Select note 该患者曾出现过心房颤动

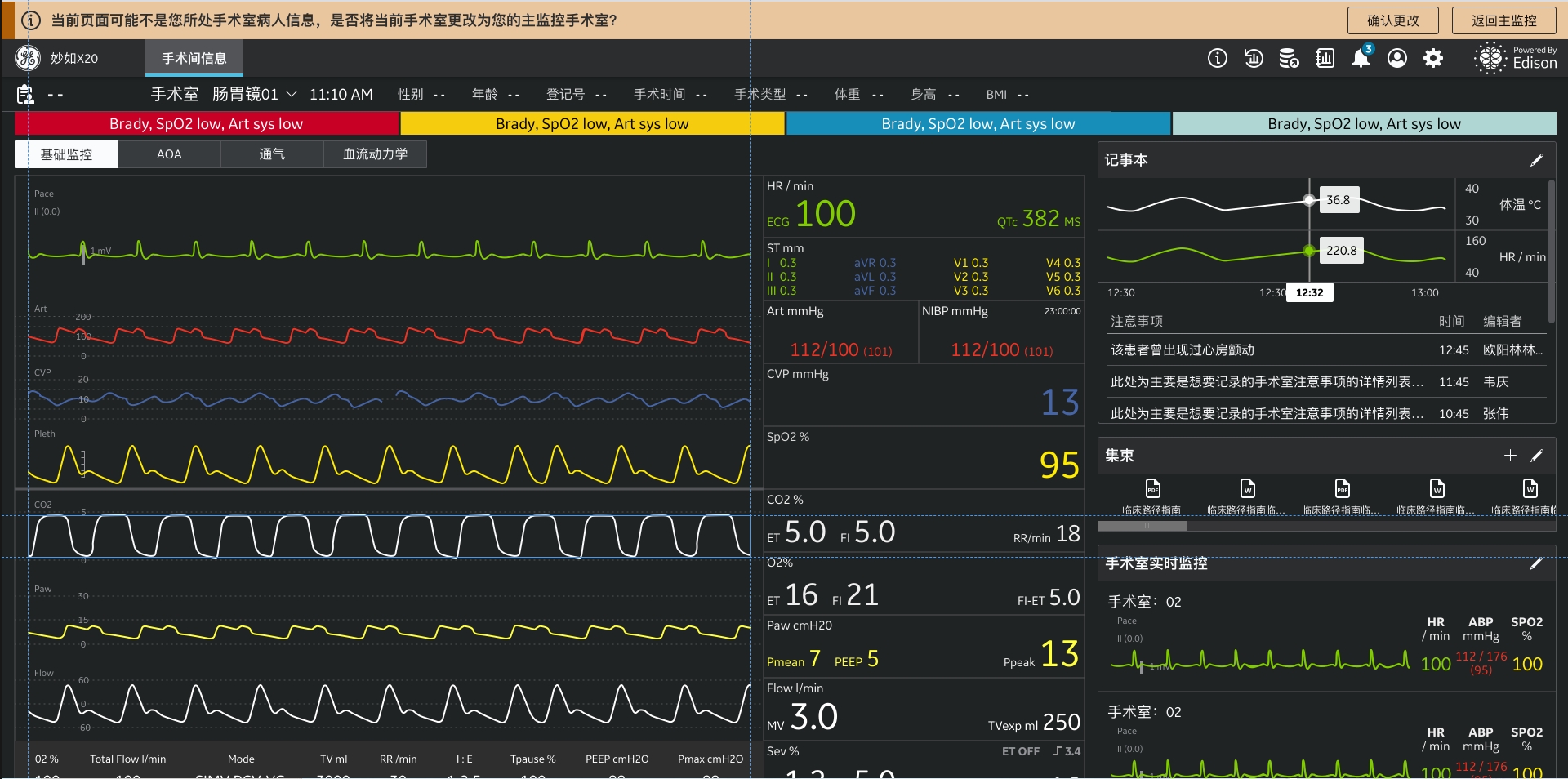tap(1326, 350)
